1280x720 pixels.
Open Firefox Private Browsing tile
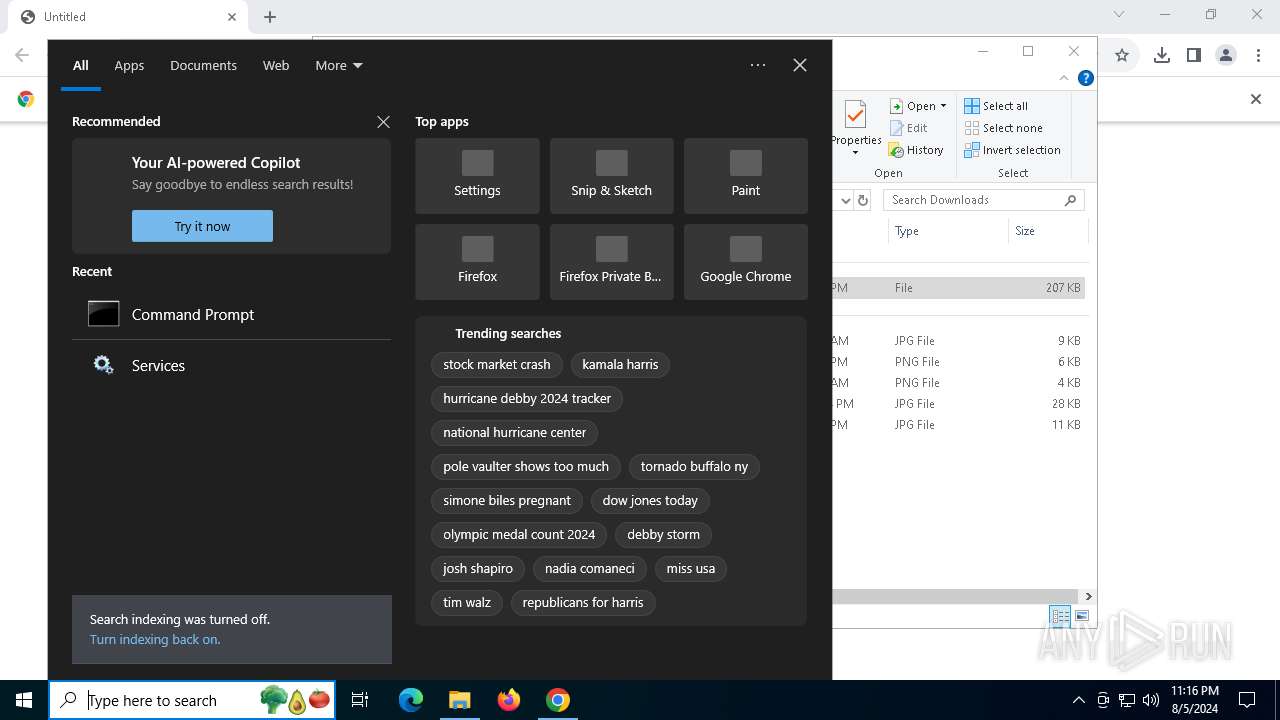(x=611, y=262)
